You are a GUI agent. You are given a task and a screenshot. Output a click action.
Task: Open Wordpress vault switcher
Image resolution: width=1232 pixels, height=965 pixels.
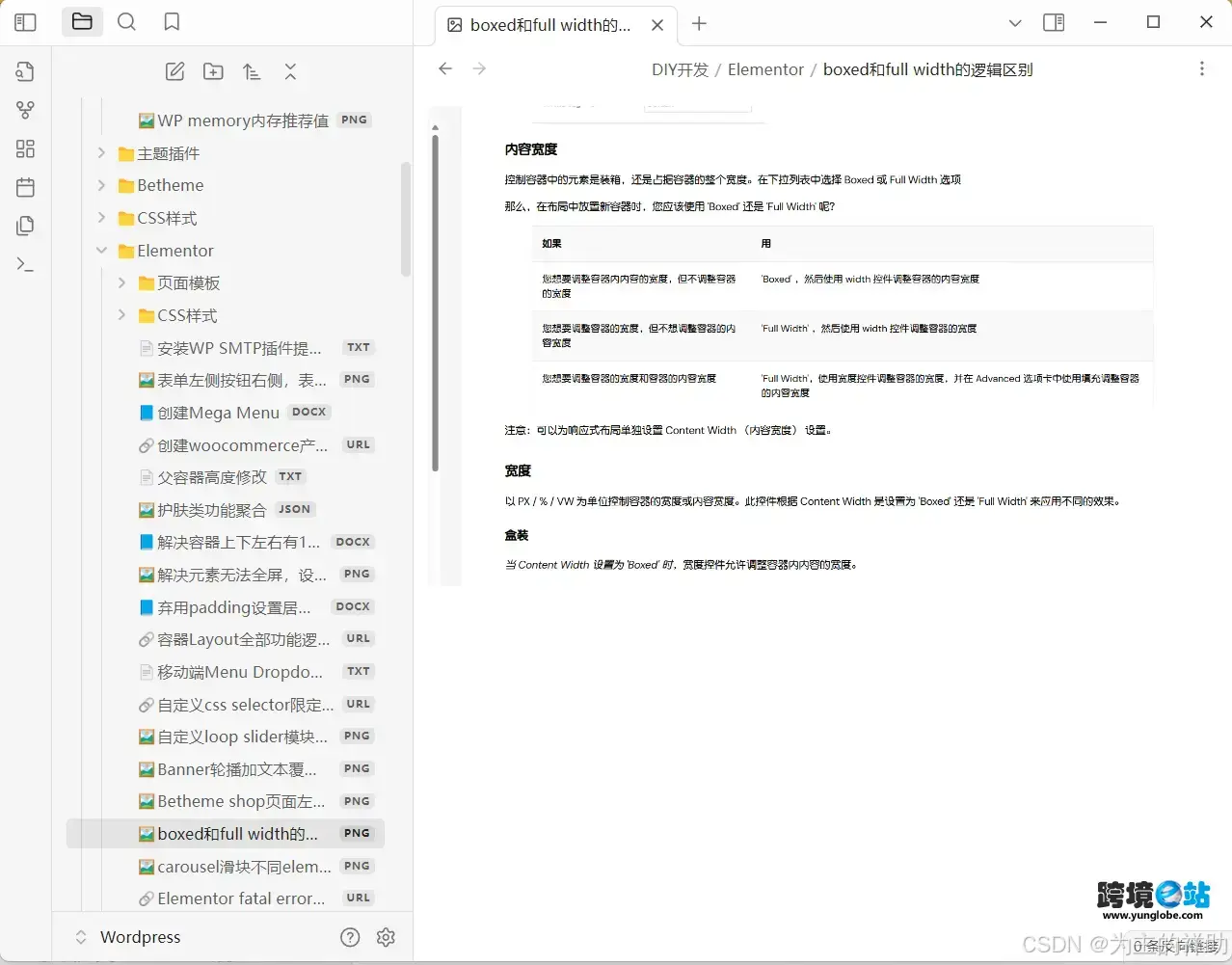tap(127, 937)
